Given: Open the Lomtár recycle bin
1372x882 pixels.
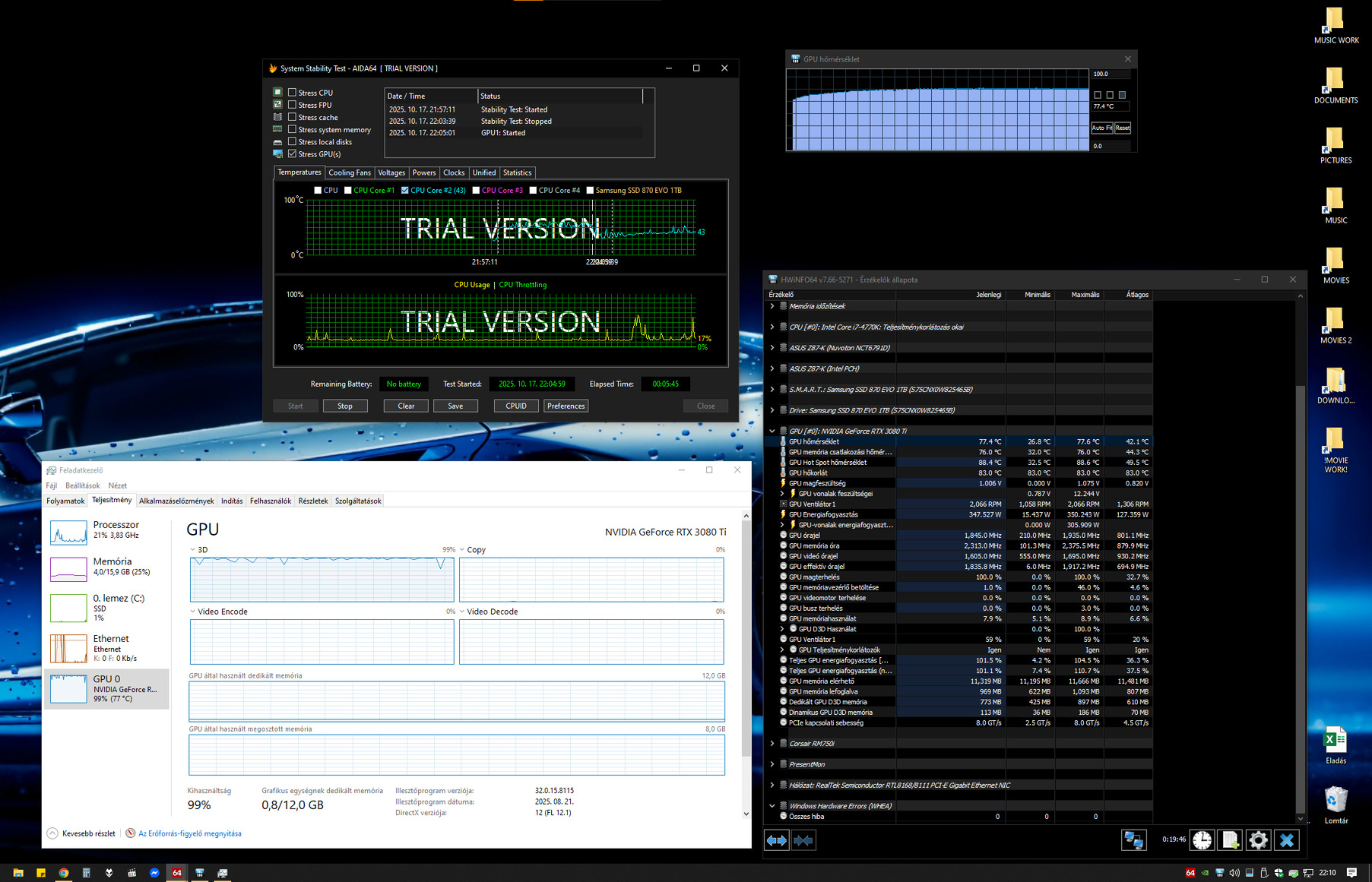Looking at the screenshot, I should coord(1336,805).
